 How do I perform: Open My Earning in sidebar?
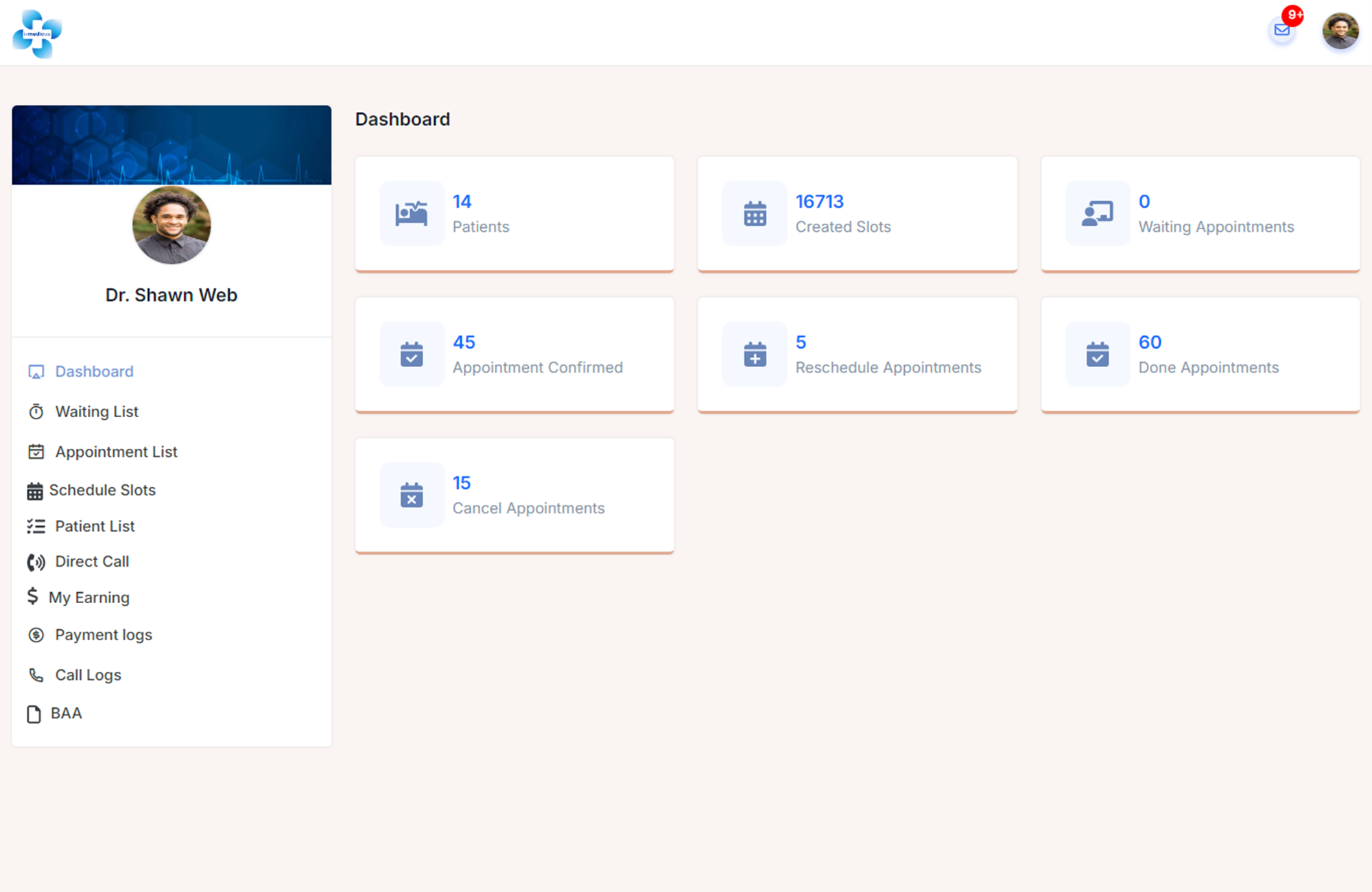pyautogui.click(x=89, y=598)
